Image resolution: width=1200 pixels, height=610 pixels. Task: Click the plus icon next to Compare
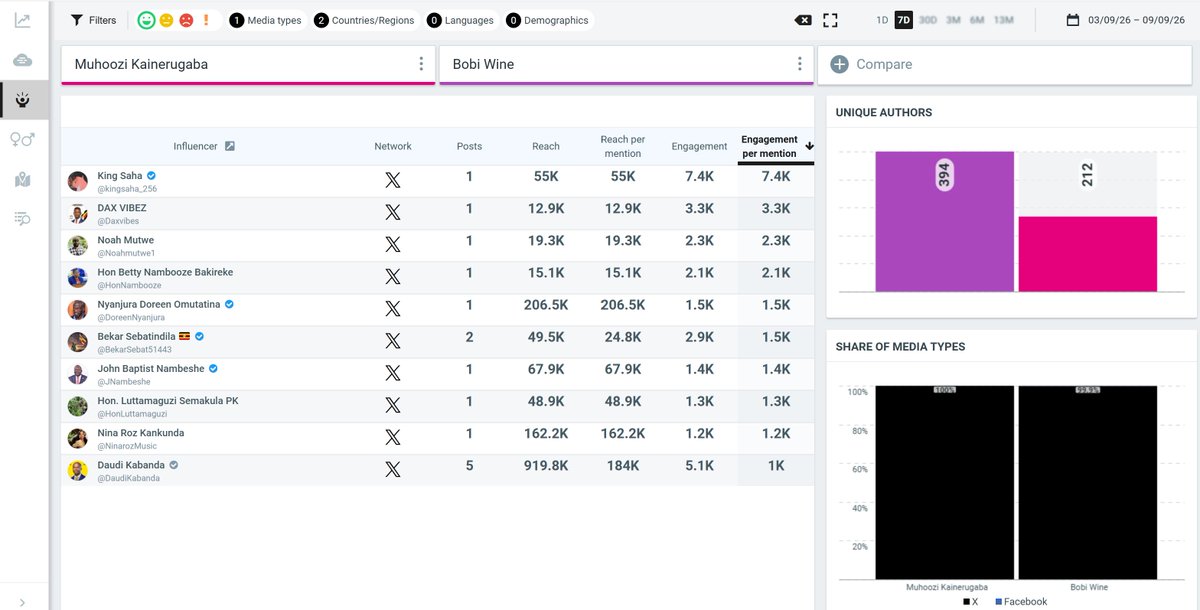pos(839,64)
